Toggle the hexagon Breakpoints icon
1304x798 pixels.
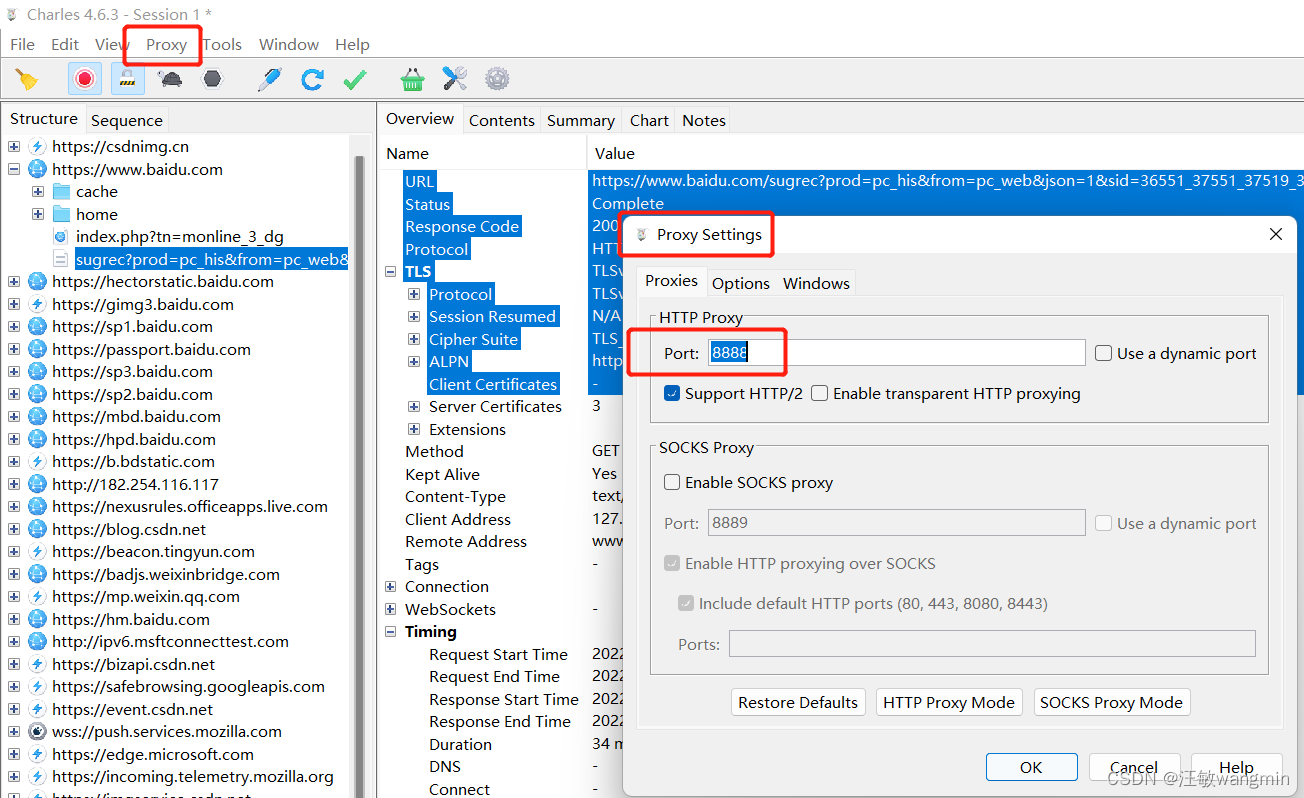click(212, 79)
